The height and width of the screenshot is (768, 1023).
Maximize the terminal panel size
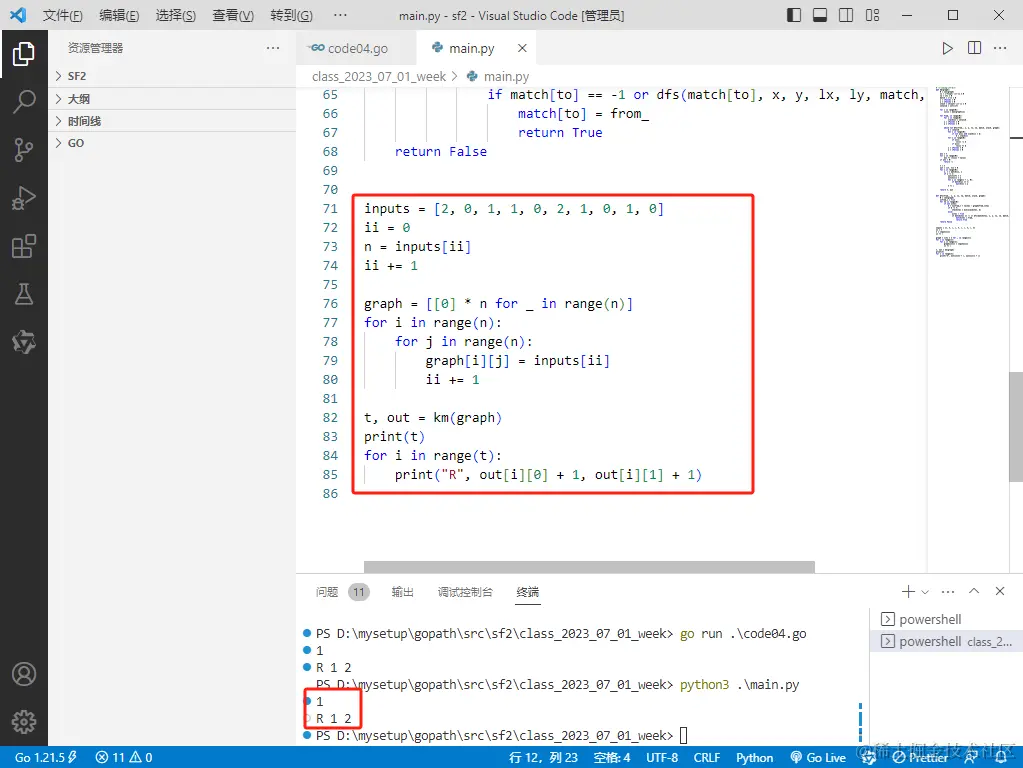(974, 591)
